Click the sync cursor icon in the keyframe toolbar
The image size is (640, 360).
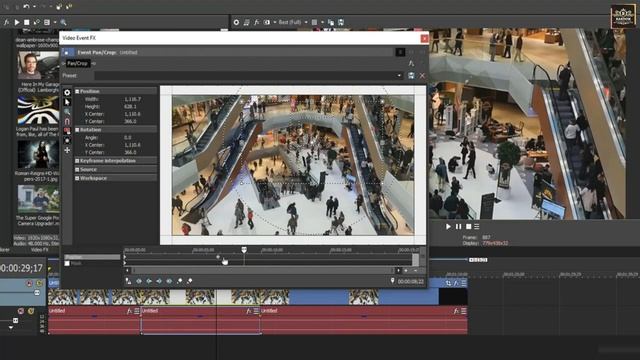click(x=129, y=281)
